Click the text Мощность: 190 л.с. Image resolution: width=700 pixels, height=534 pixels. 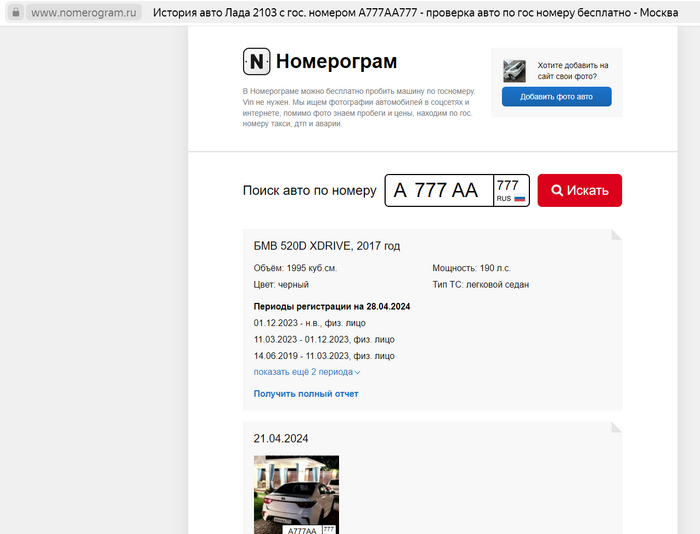[x=471, y=268]
